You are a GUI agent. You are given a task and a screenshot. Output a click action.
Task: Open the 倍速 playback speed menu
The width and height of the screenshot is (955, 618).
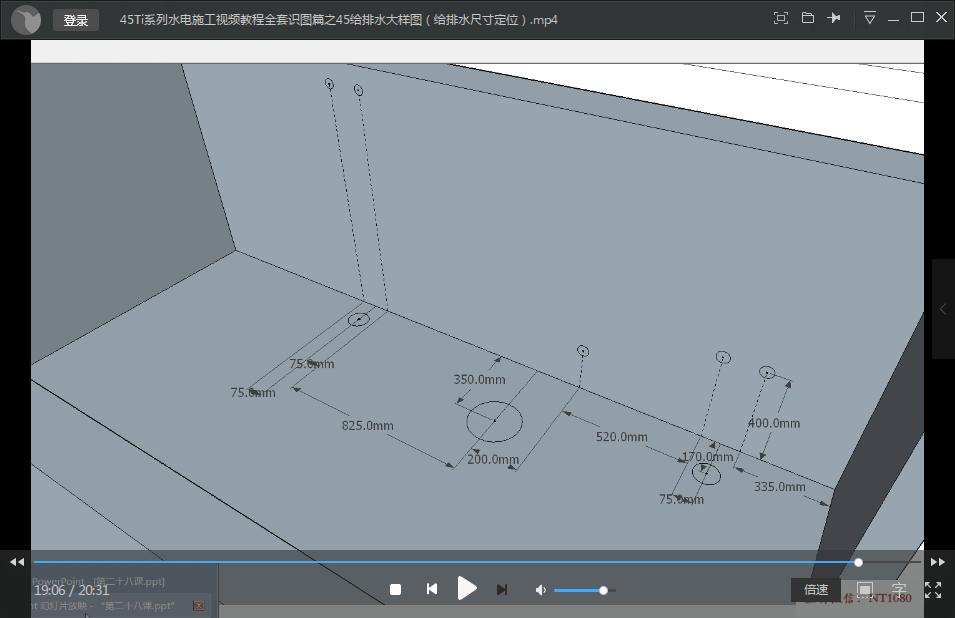816,590
